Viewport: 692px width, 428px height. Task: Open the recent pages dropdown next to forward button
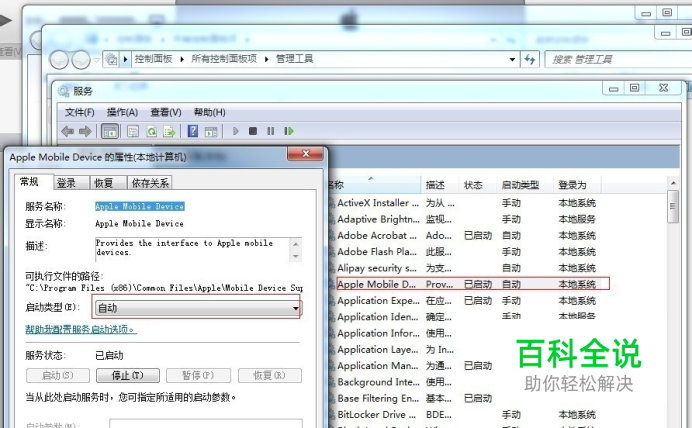[x=97, y=60]
